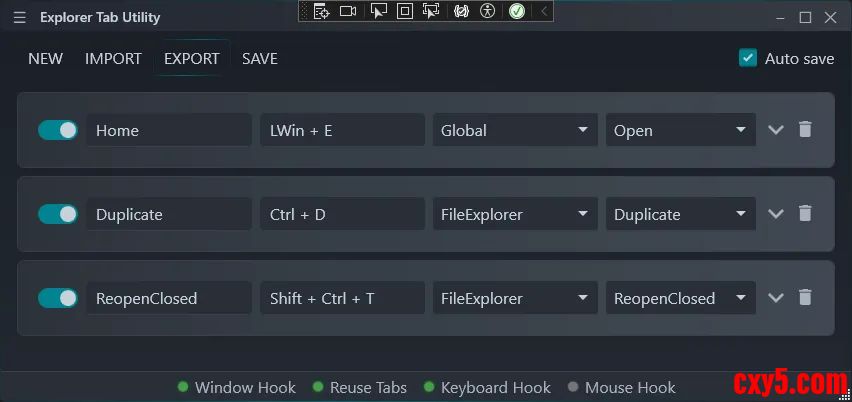The image size is (852, 402).
Task: Open the Duplicate action dropdown
Action: (x=681, y=214)
